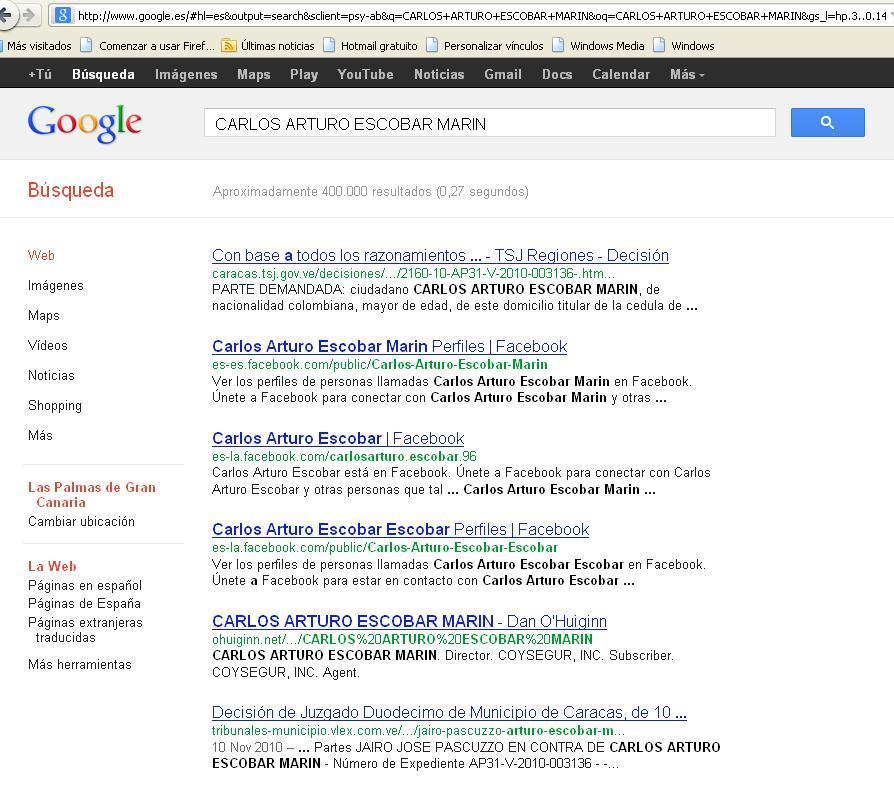
Task: Click the blue magnifier search button
Action: pyautogui.click(x=827, y=122)
